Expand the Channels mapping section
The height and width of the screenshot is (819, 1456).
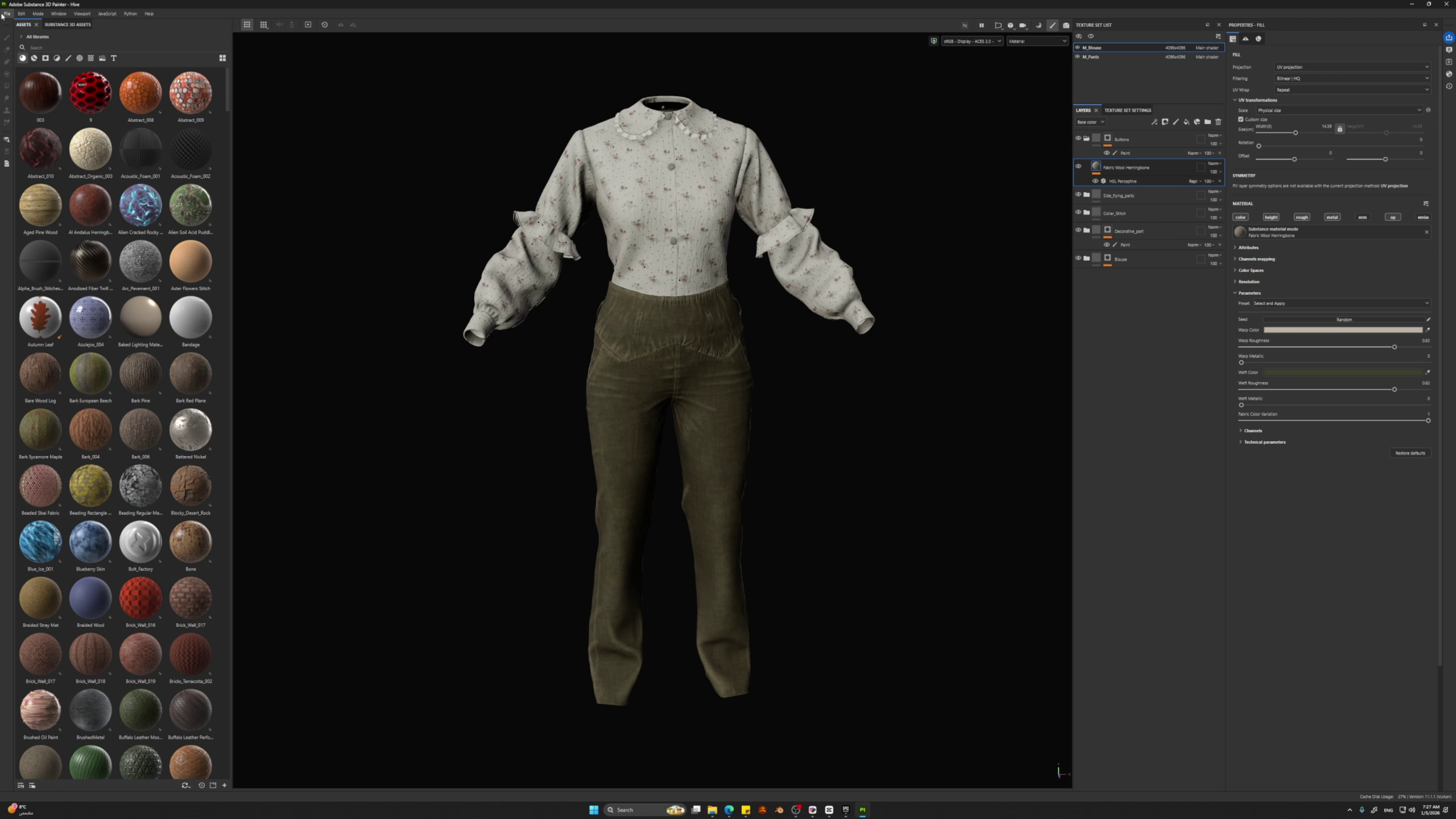point(1256,259)
